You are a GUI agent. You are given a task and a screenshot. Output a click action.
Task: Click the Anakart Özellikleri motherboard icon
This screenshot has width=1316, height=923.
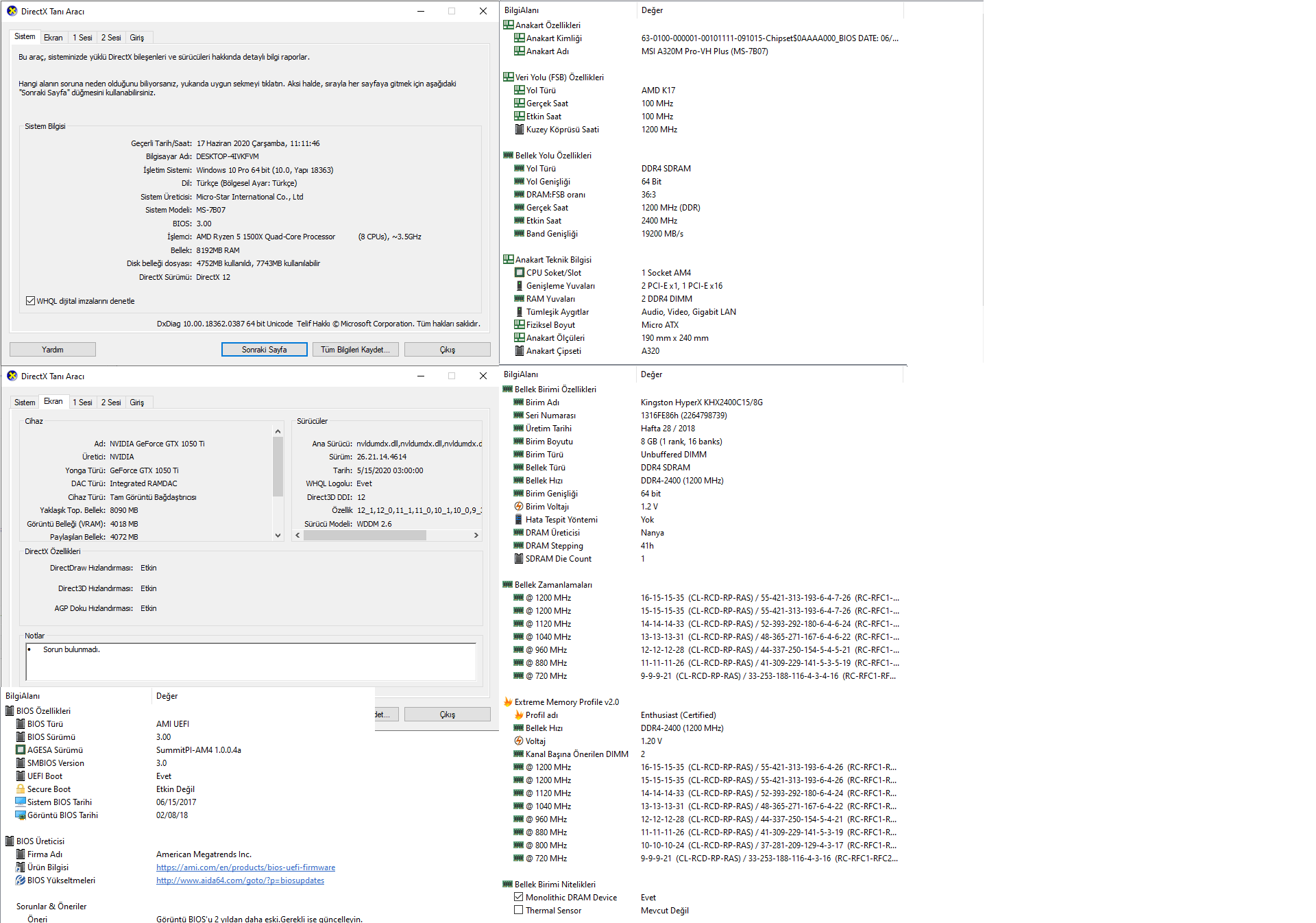point(508,25)
